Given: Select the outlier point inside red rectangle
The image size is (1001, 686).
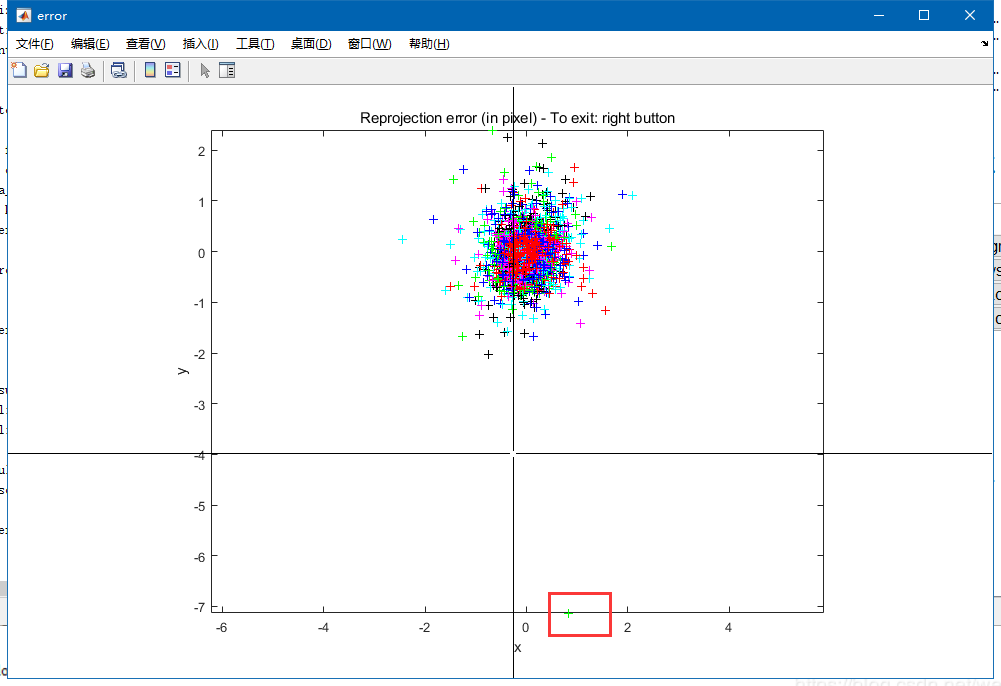Looking at the screenshot, I should 569,613.
